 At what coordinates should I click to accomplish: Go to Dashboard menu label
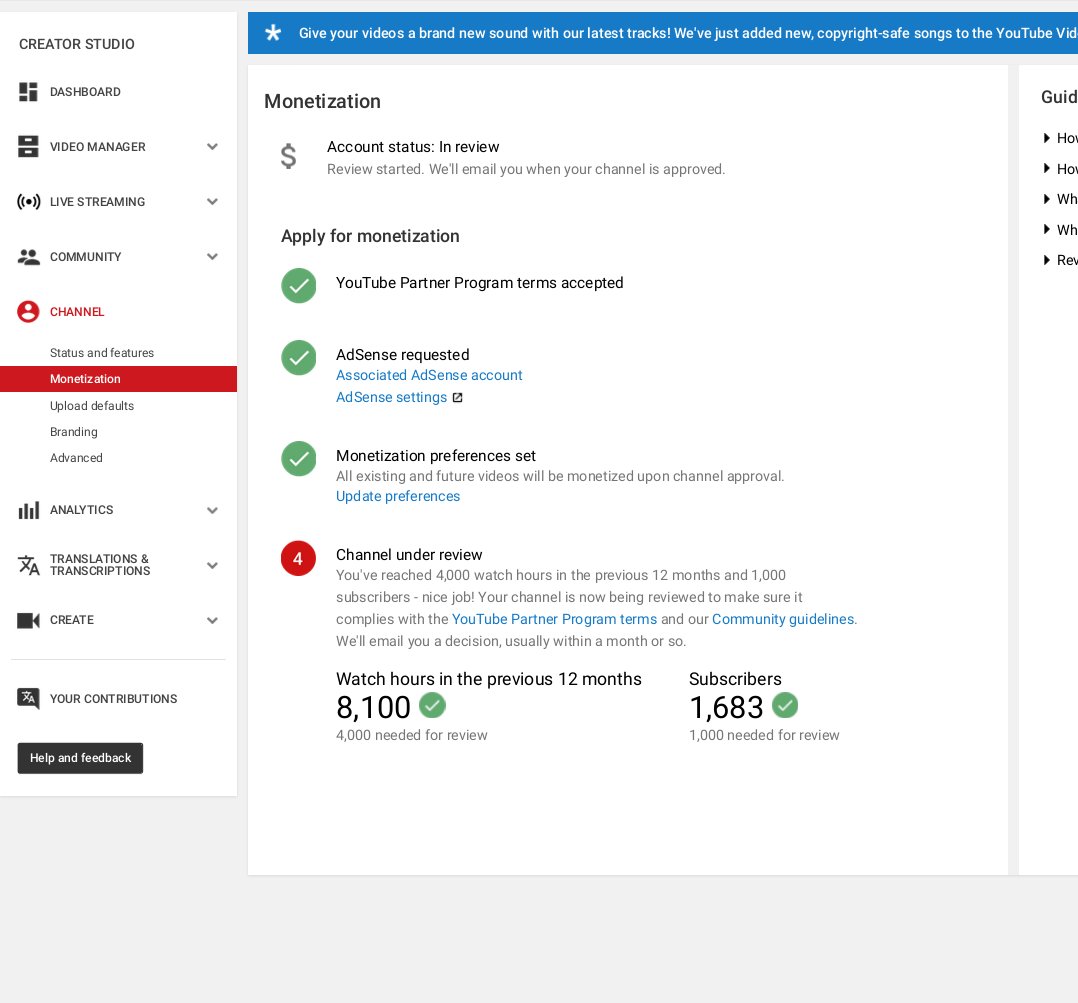click(85, 92)
